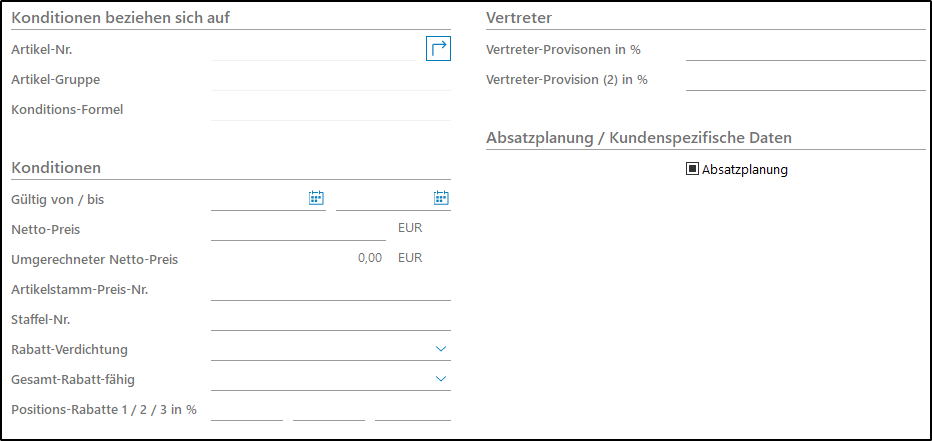Select the Artikelstamm-Preis-Nr. field
Image resolution: width=932 pixels, height=441 pixels.
coord(331,289)
